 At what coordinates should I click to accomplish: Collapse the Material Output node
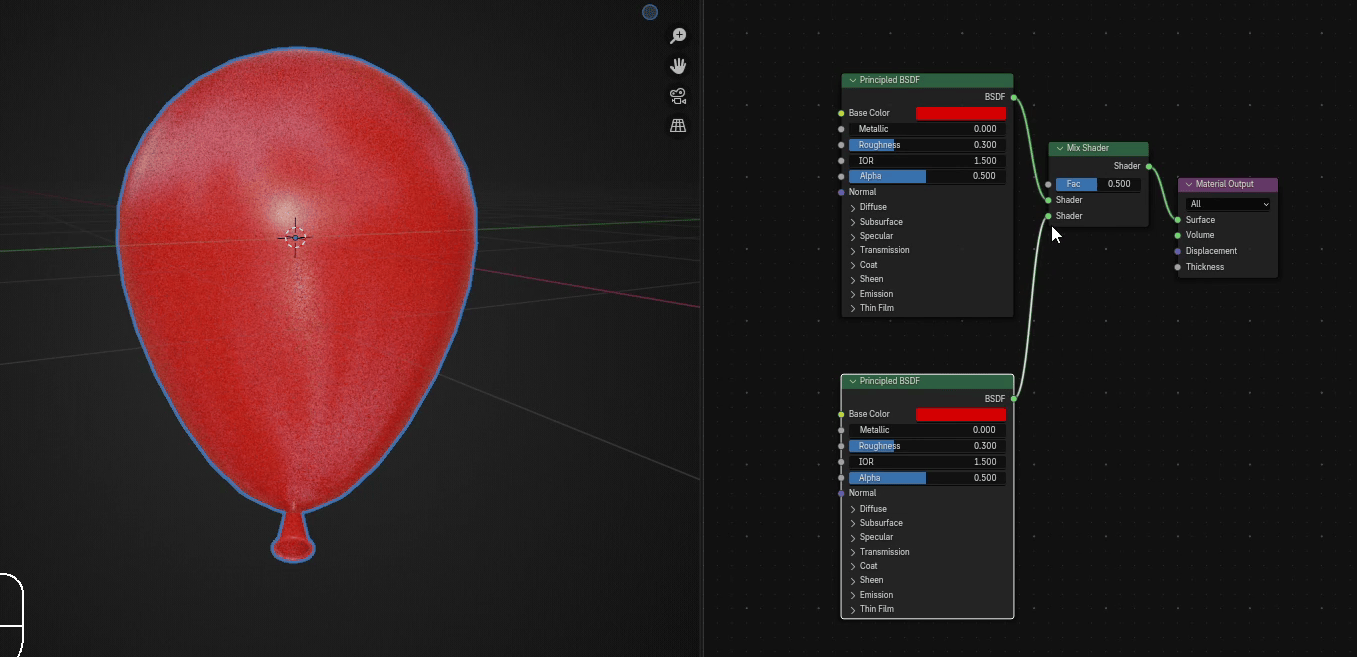tap(1188, 185)
